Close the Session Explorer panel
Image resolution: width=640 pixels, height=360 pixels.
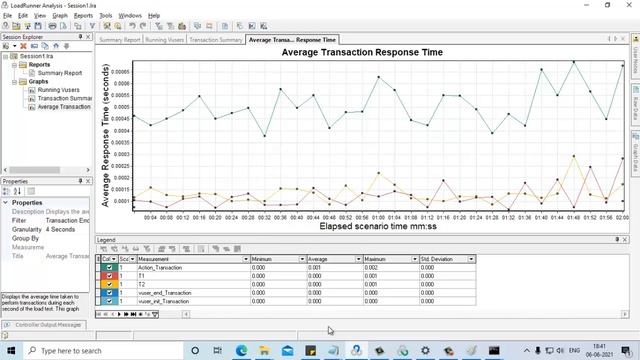(x=88, y=37)
